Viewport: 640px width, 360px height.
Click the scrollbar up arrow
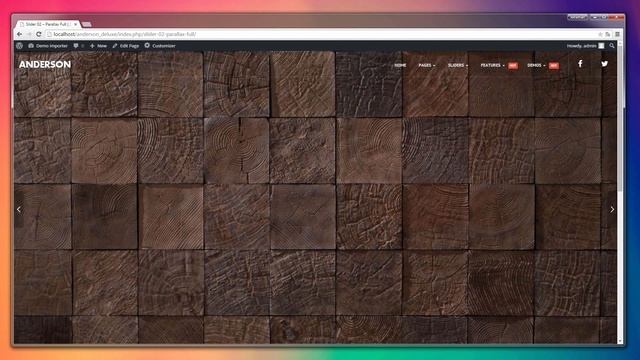point(620,43)
